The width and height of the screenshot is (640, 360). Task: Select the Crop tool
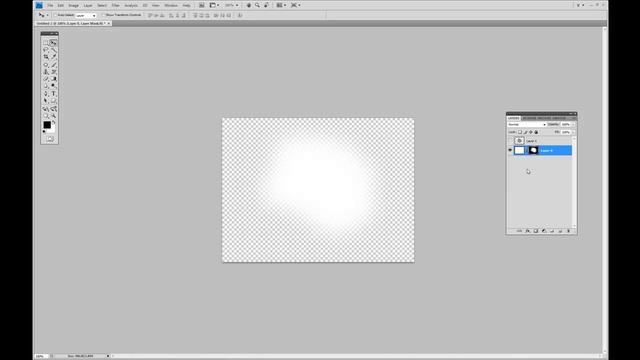(x=46, y=57)
